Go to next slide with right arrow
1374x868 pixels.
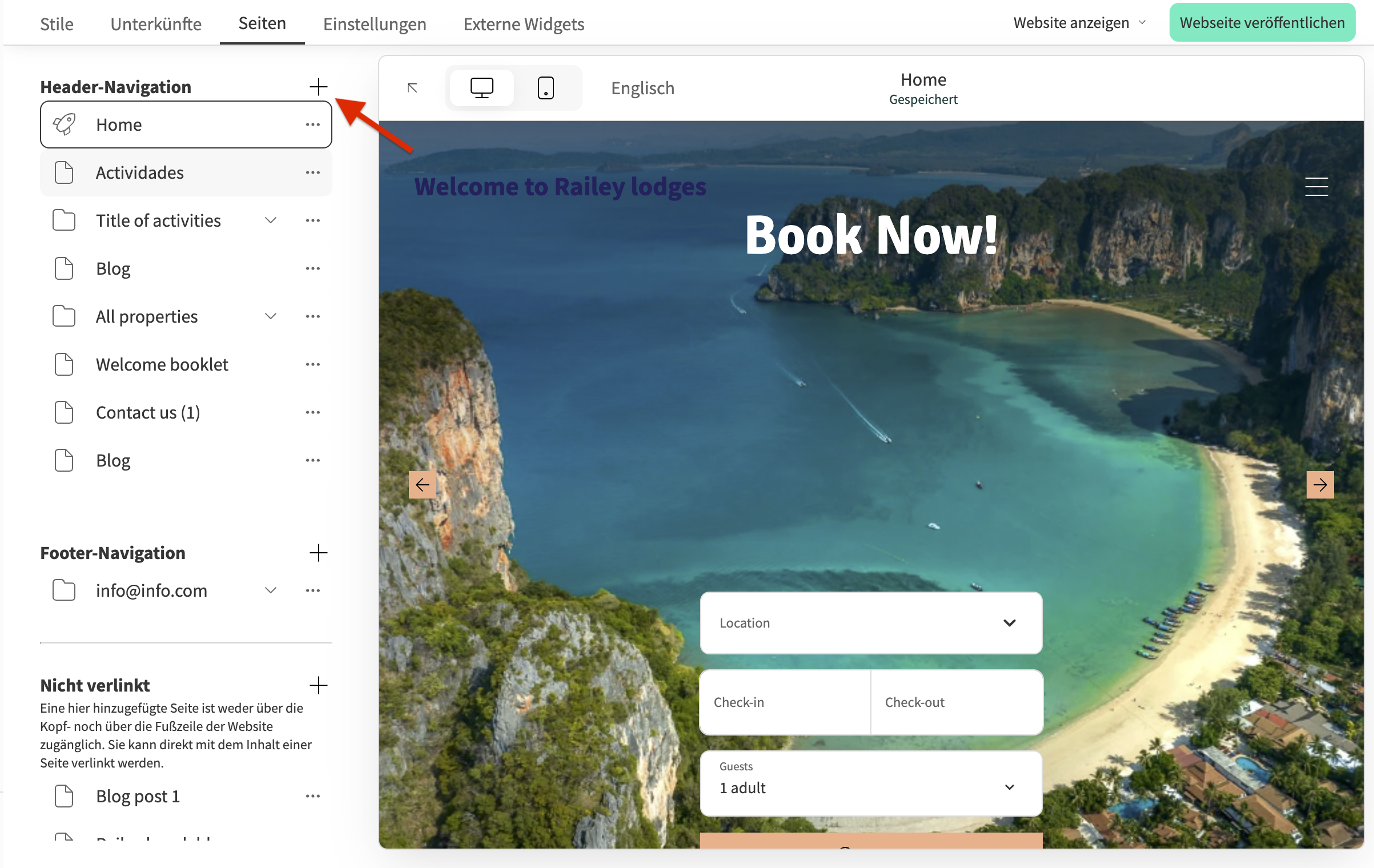click(1320, 485)
